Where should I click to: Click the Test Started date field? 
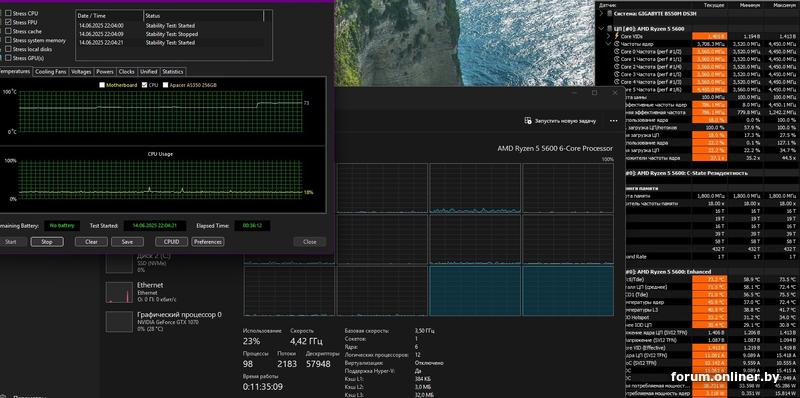coord(154,226)
